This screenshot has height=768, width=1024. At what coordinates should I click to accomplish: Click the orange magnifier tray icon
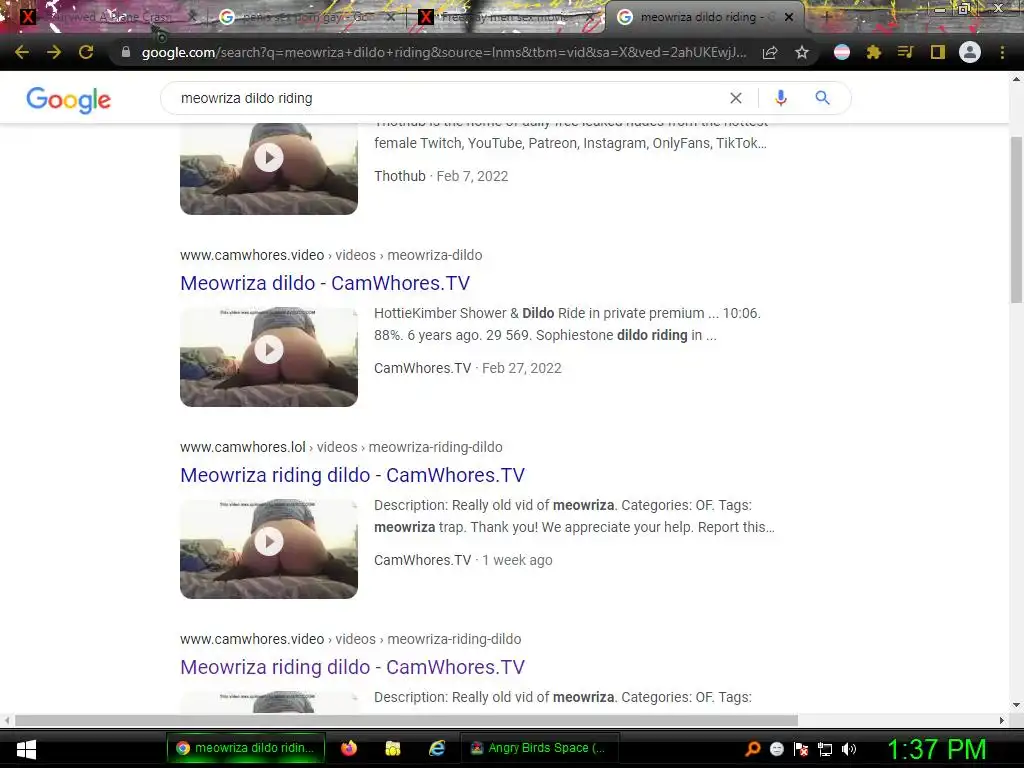(753, 749)
